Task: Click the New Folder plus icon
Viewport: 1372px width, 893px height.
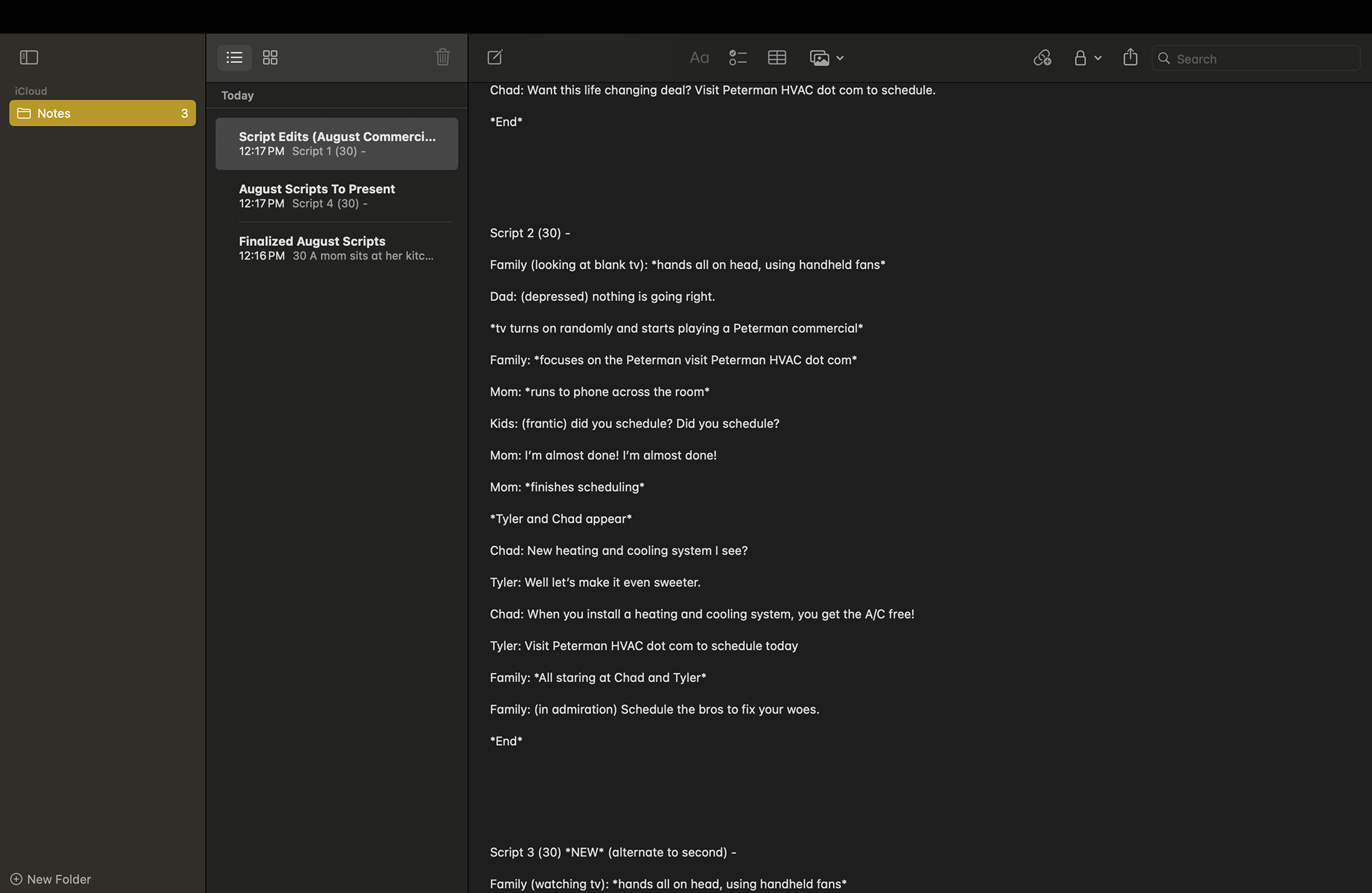Action: pyautogui.click(x=16, y=879)
